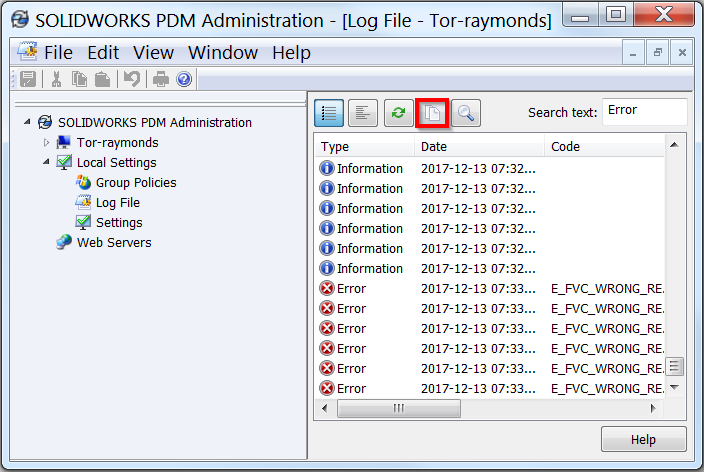This screenshot has width=704, height=472.
Task: Restore the inner Log File child window
Action: point(658,53)
